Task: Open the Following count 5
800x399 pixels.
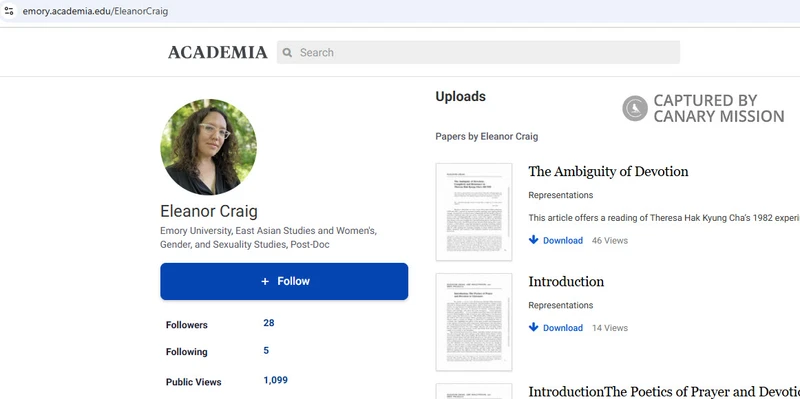Action: click(266, 351)
